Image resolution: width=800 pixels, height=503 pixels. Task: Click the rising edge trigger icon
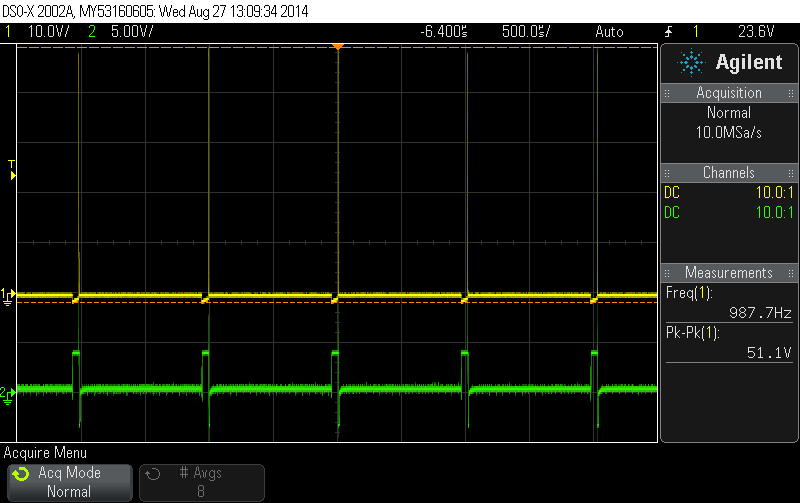pos(668,32)
